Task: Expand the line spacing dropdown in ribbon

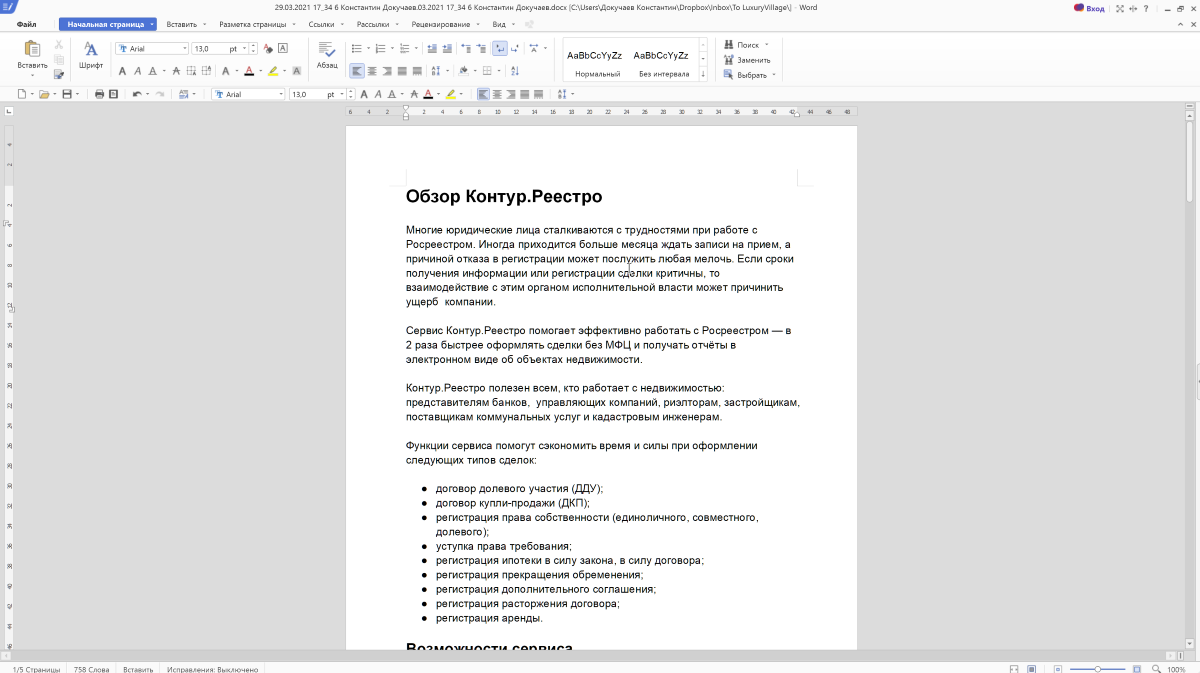Action: [447, 71]
